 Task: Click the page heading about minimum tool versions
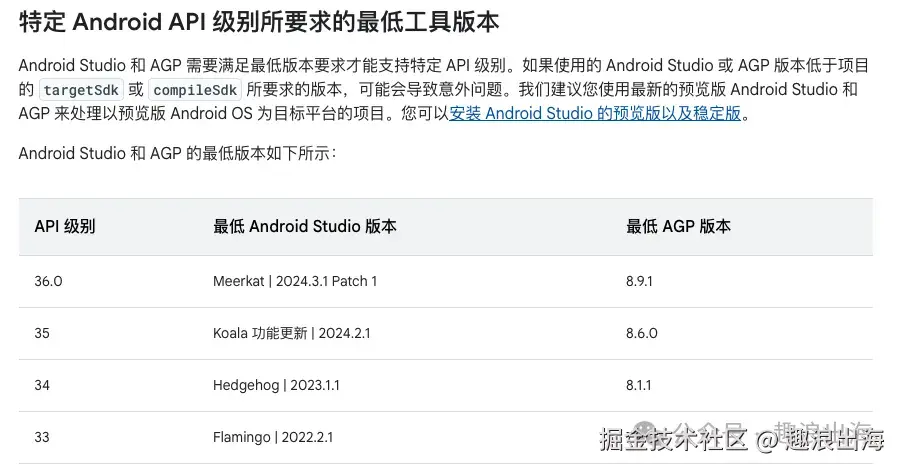(259, 22)
